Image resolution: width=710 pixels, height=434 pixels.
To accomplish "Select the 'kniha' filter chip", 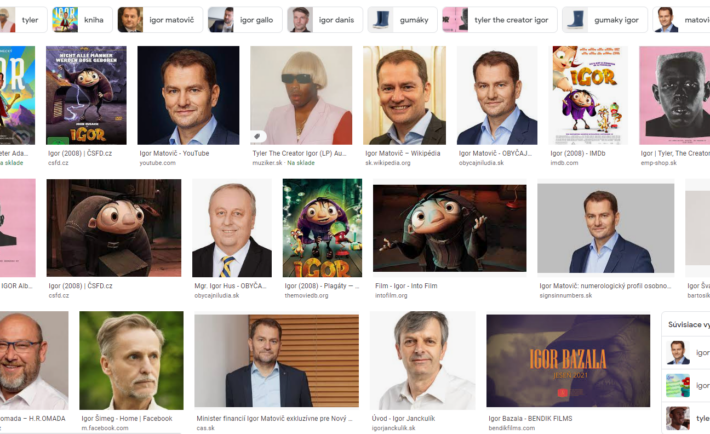I will coord(82,20).
